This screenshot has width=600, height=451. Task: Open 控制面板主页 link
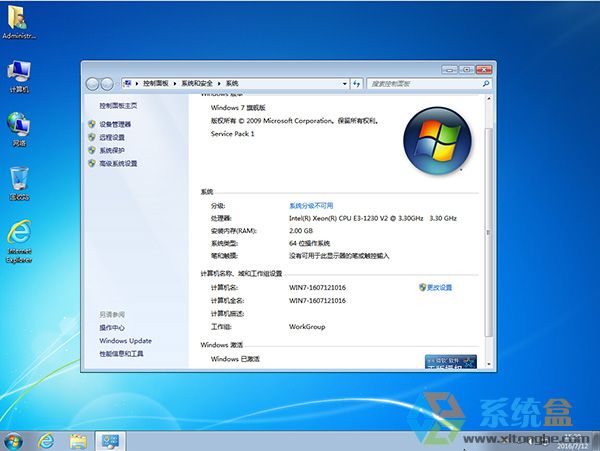point(118,106)
